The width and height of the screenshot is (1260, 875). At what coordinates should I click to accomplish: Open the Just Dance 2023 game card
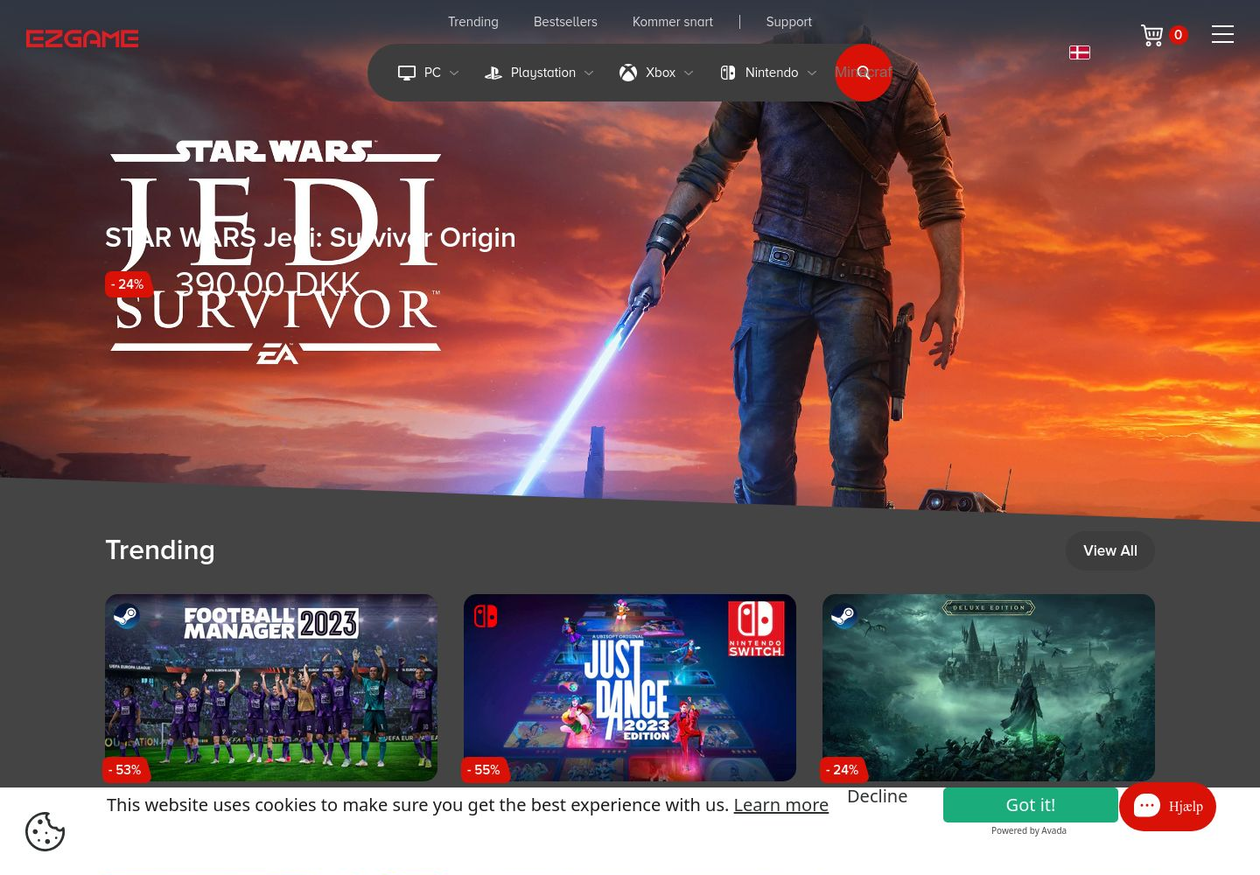[x=629, y=687]
